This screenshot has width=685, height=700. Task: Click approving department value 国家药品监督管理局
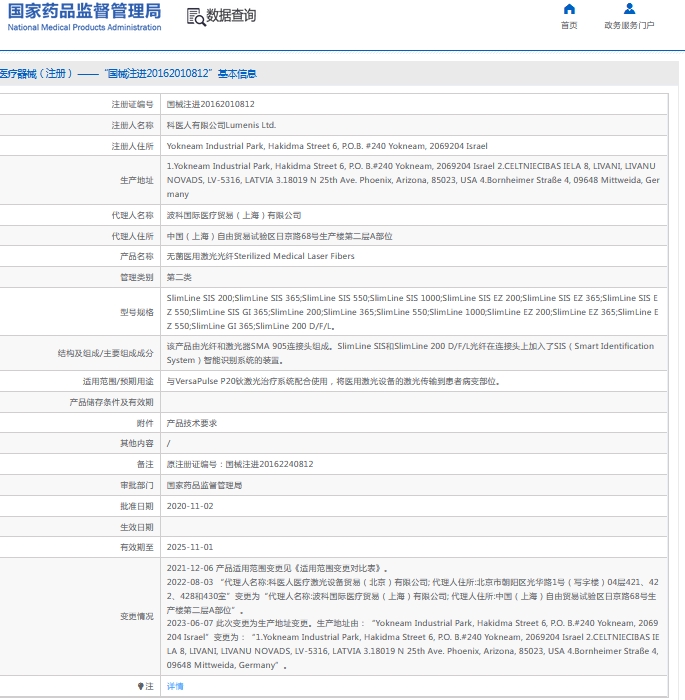(x=205, y=485)
